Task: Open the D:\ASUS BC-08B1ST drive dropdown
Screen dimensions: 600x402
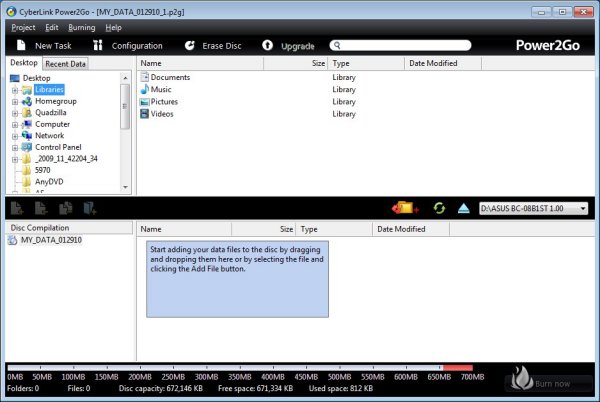Action: coord(583,208)
